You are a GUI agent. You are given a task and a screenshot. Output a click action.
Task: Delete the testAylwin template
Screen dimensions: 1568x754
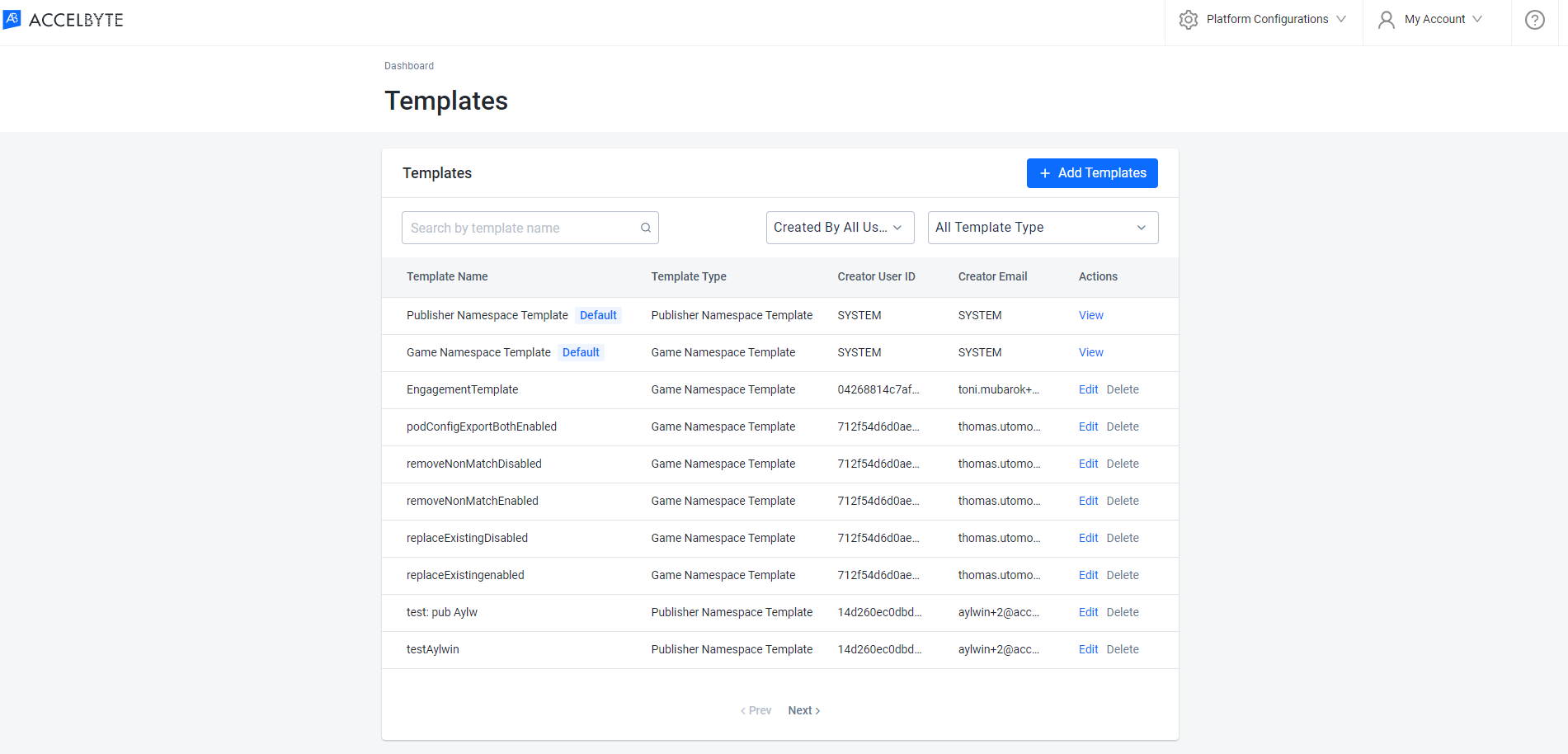(x=1123, y=649)
